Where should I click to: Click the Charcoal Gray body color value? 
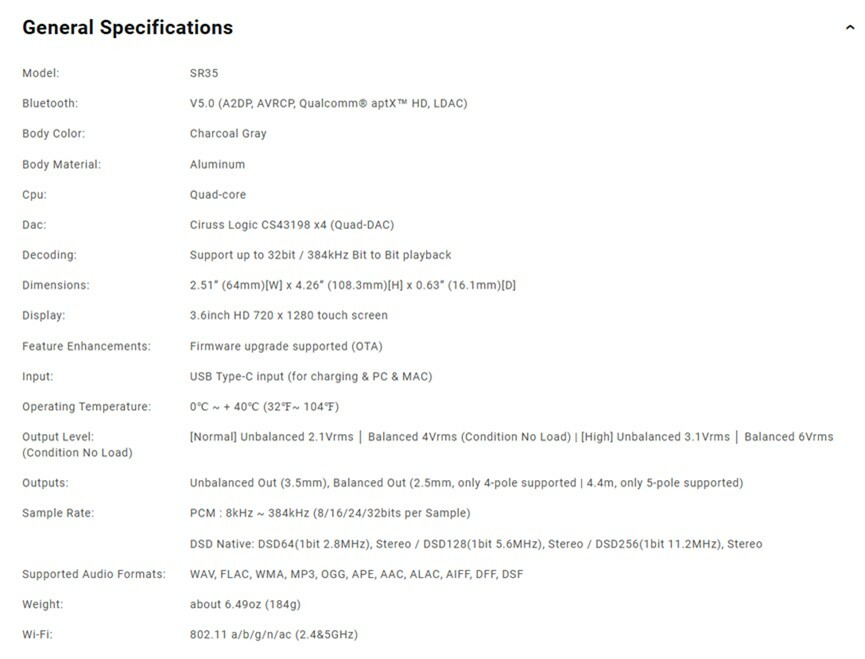tap(228, 133)
